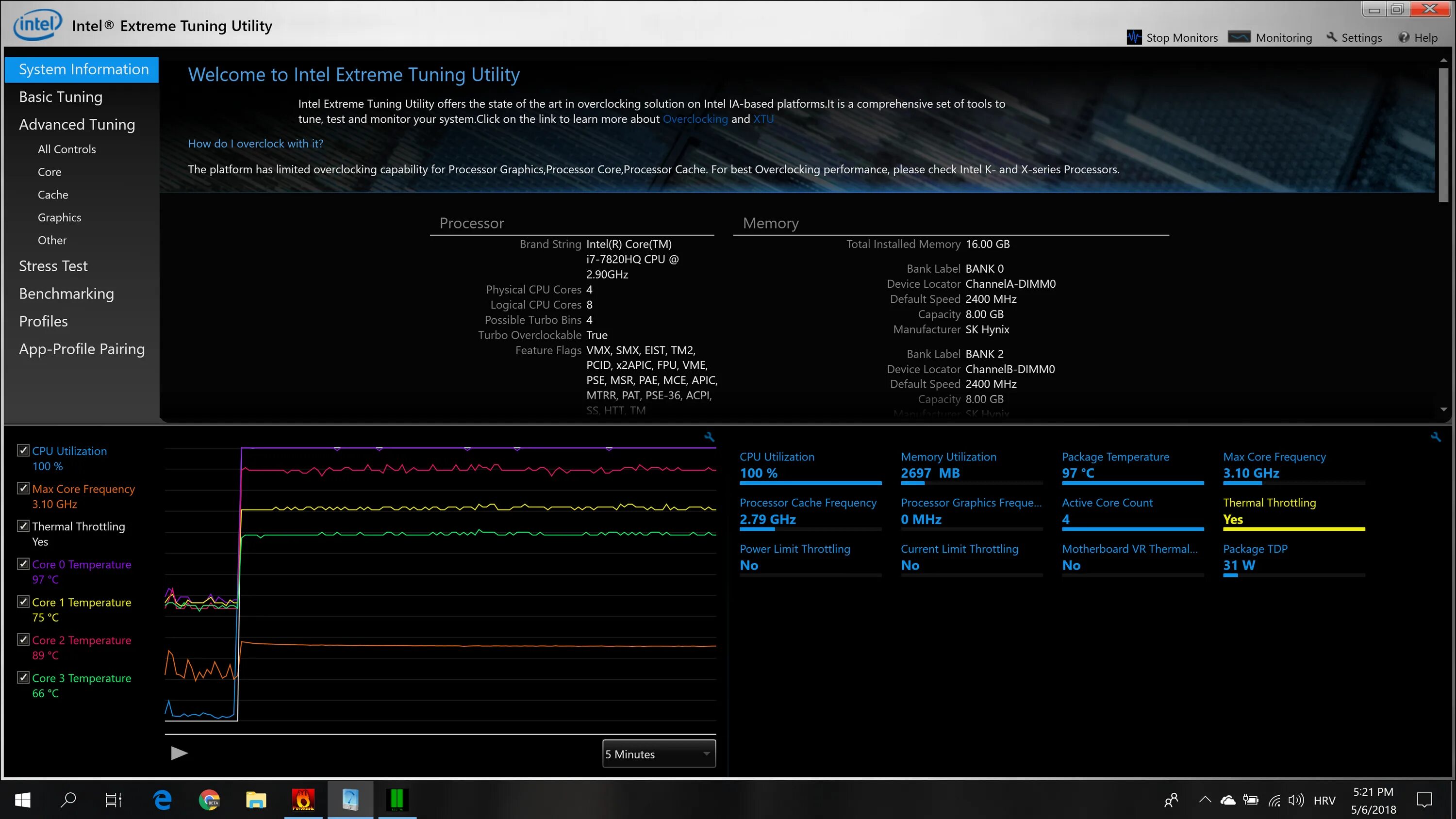Click the Help question mark icon

pyautogui.click(x=1404, y=37)
